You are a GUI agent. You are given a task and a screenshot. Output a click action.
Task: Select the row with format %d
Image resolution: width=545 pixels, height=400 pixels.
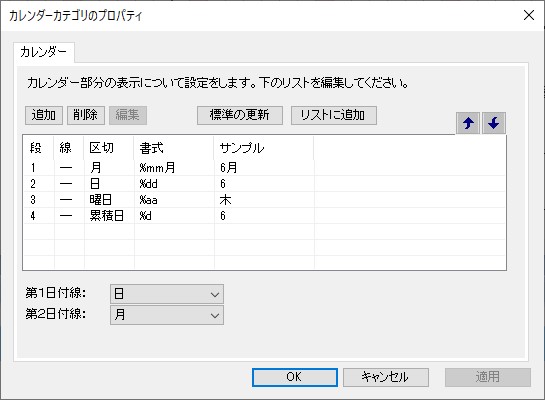click(264, 216)
